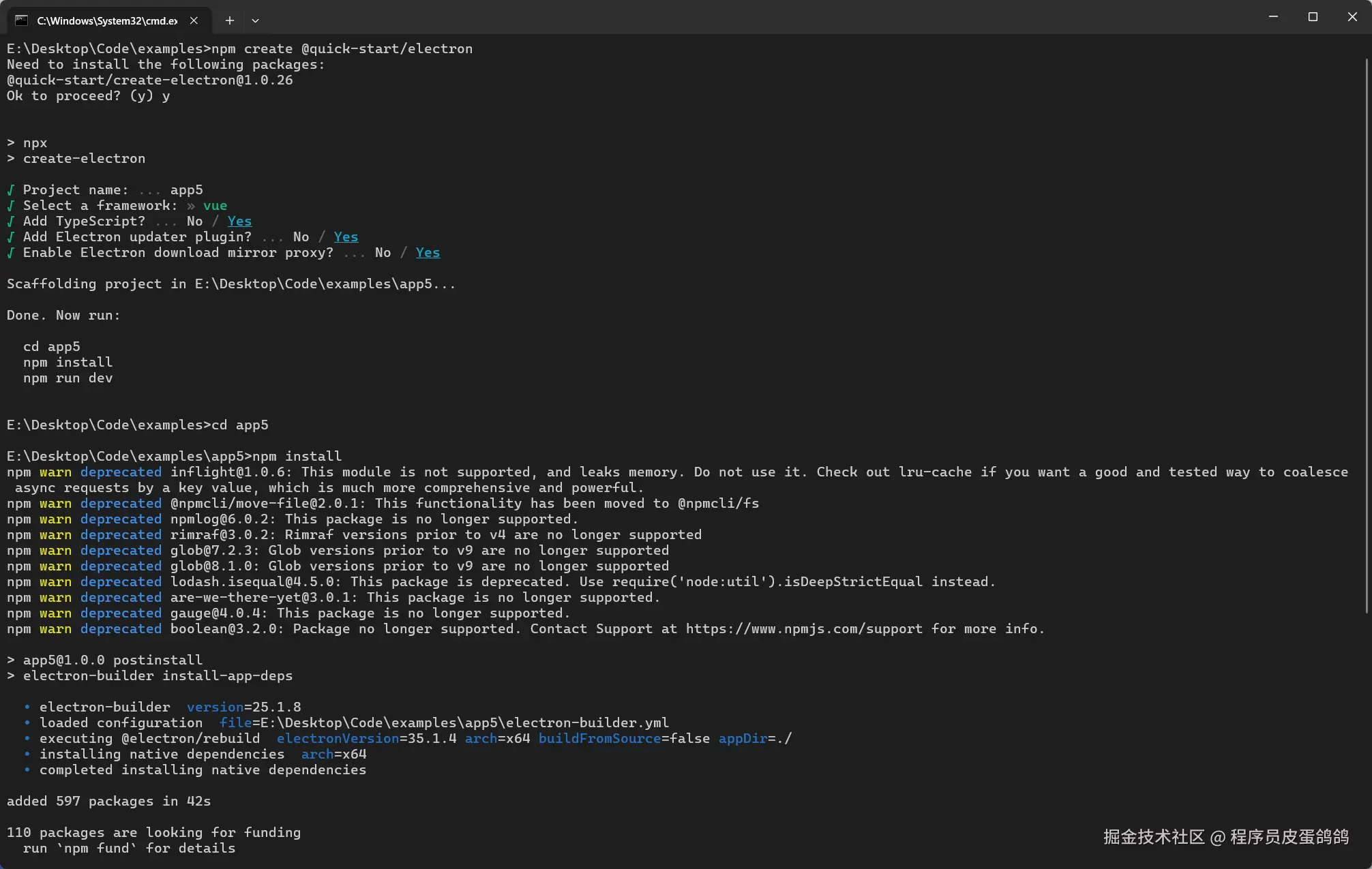The image size is (1372, 869).
Task: Click the blue bullet before electron-builder version
Action: pos(27,707)
